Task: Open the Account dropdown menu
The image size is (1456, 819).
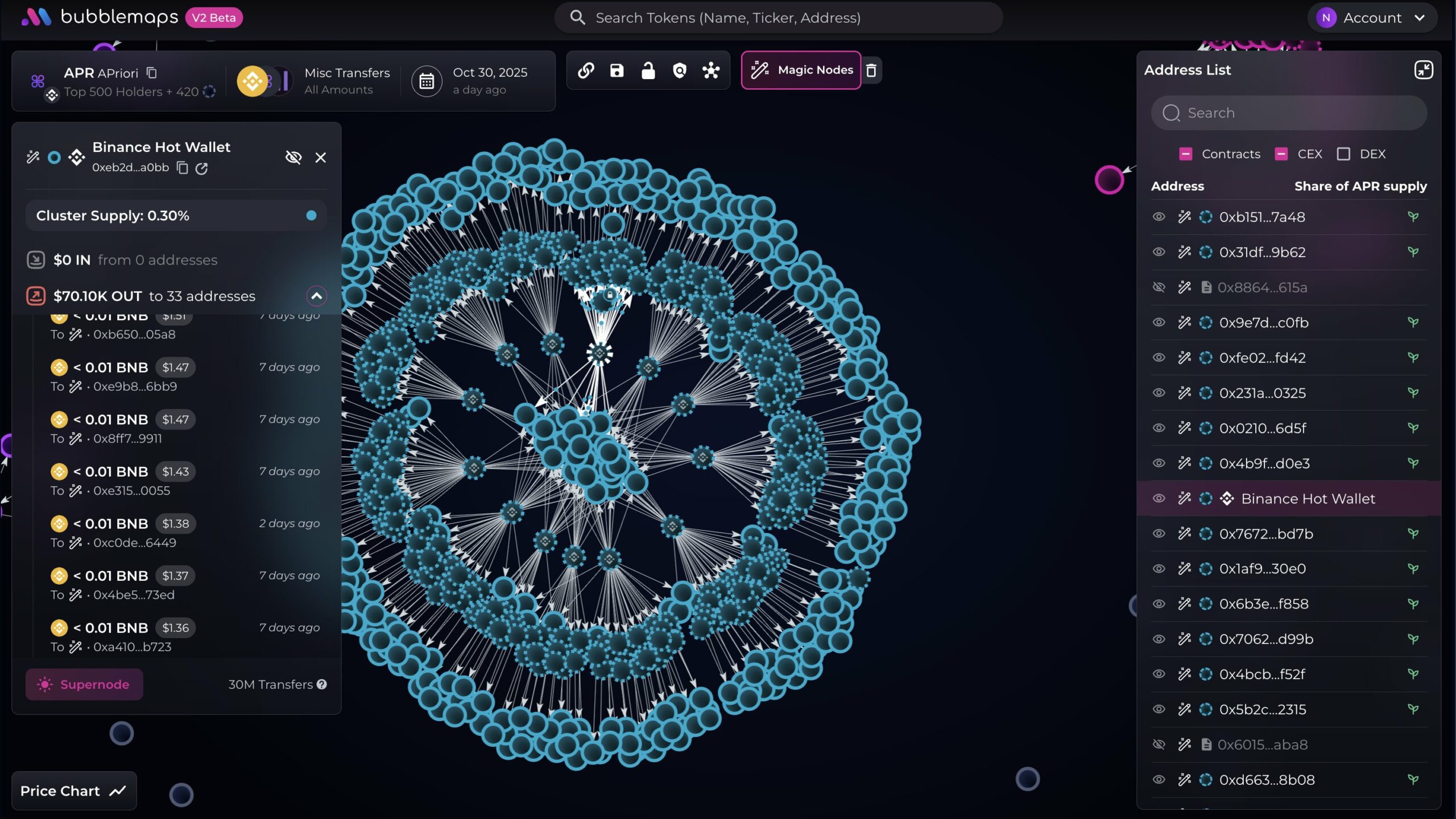Action: click(x=1372, y=18)
